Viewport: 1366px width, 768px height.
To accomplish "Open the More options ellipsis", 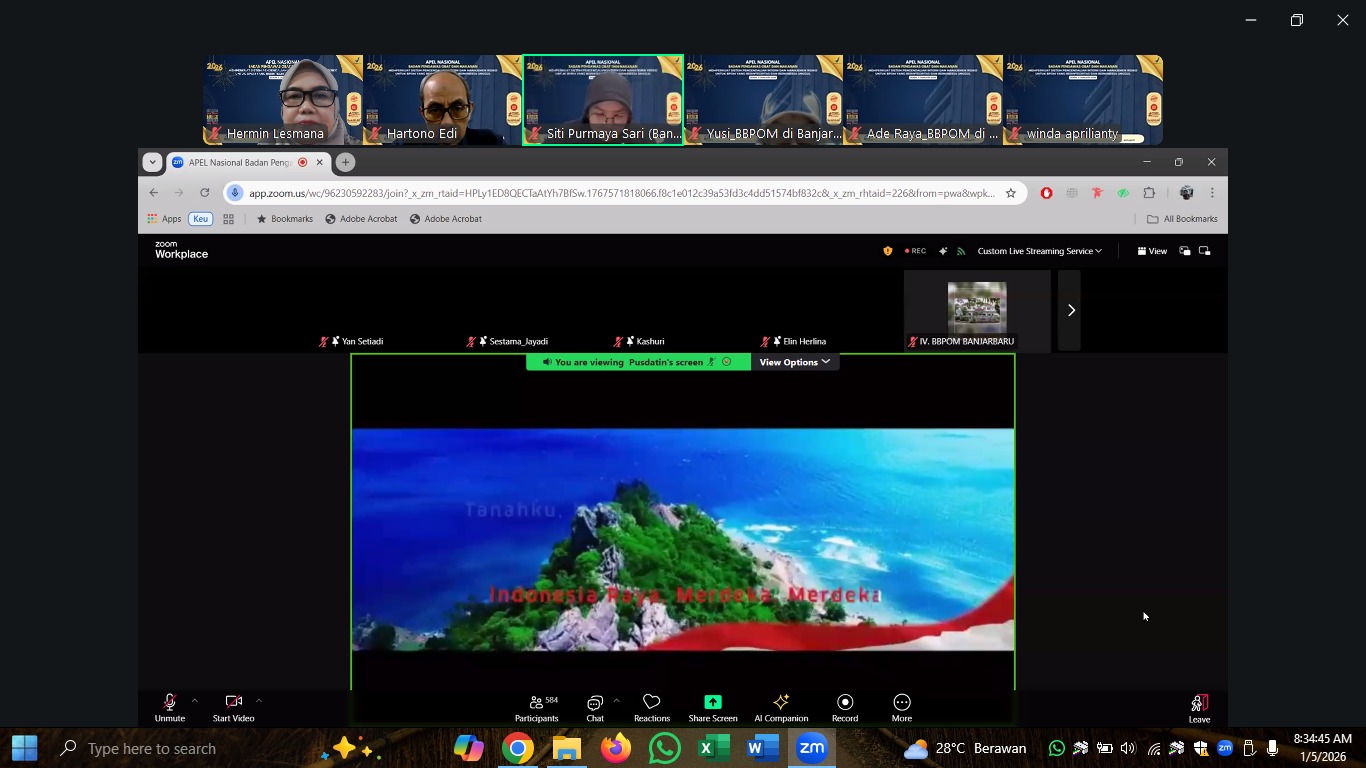I will (x=902, y=702).
